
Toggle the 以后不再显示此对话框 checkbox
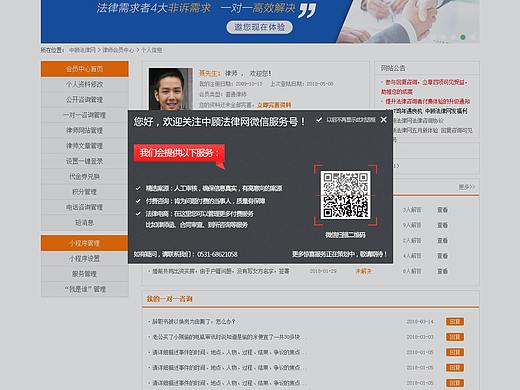point(319,119)
